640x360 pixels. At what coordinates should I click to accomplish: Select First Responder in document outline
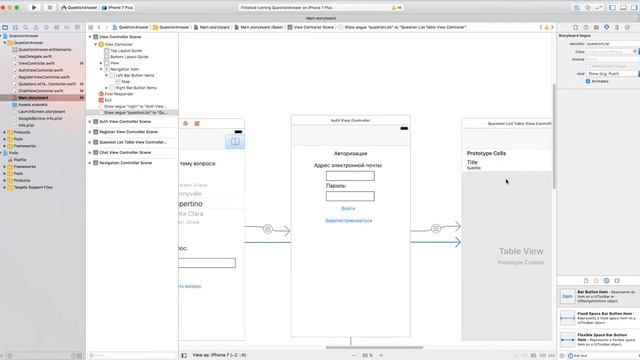116,94
